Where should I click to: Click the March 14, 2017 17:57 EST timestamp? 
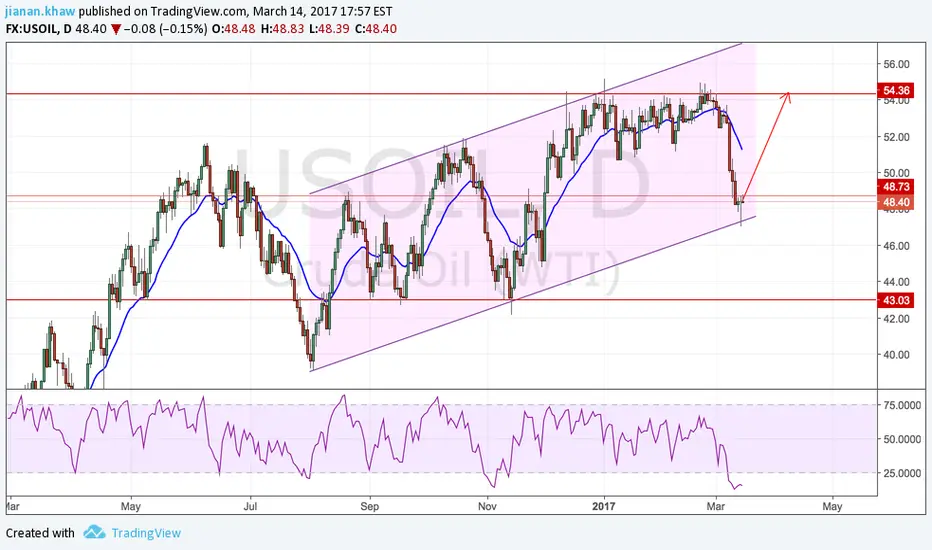pos(322,11)
